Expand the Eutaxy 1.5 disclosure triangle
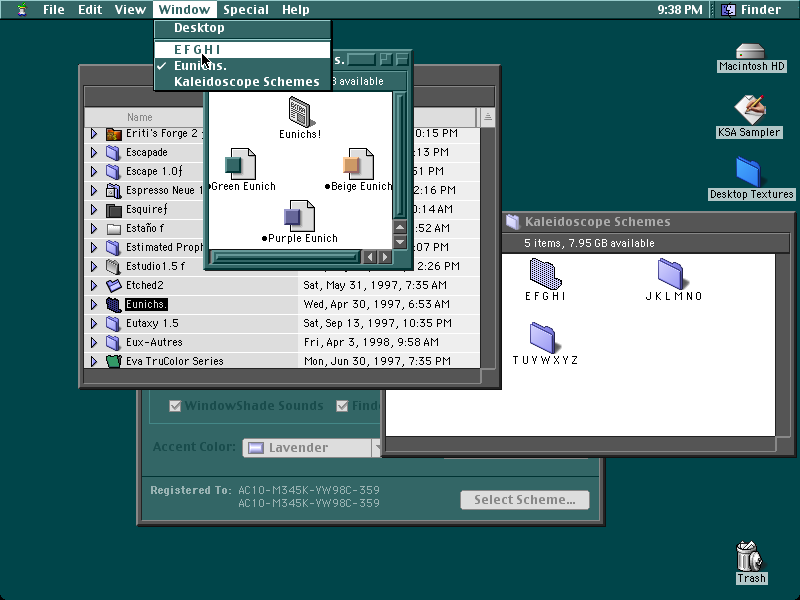Image resolution: width=800 pixels, height=600 pixels. 94,323
